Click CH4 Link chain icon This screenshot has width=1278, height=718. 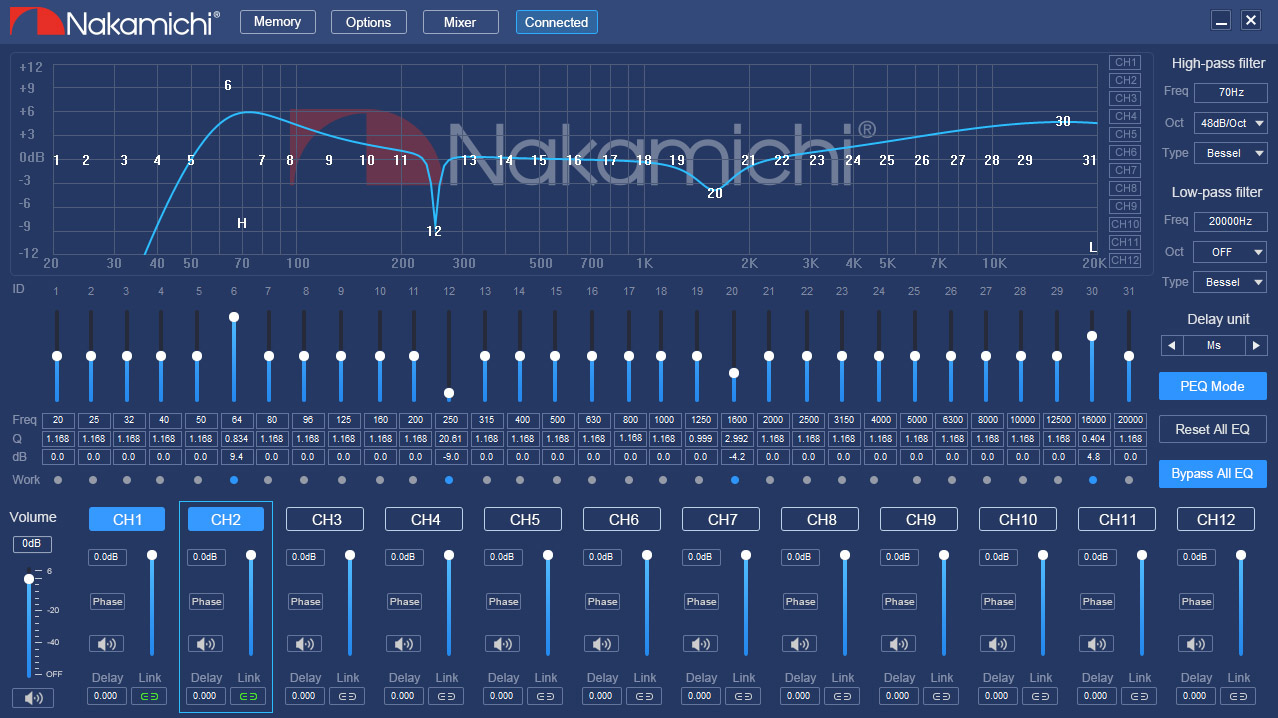(446, 696)
